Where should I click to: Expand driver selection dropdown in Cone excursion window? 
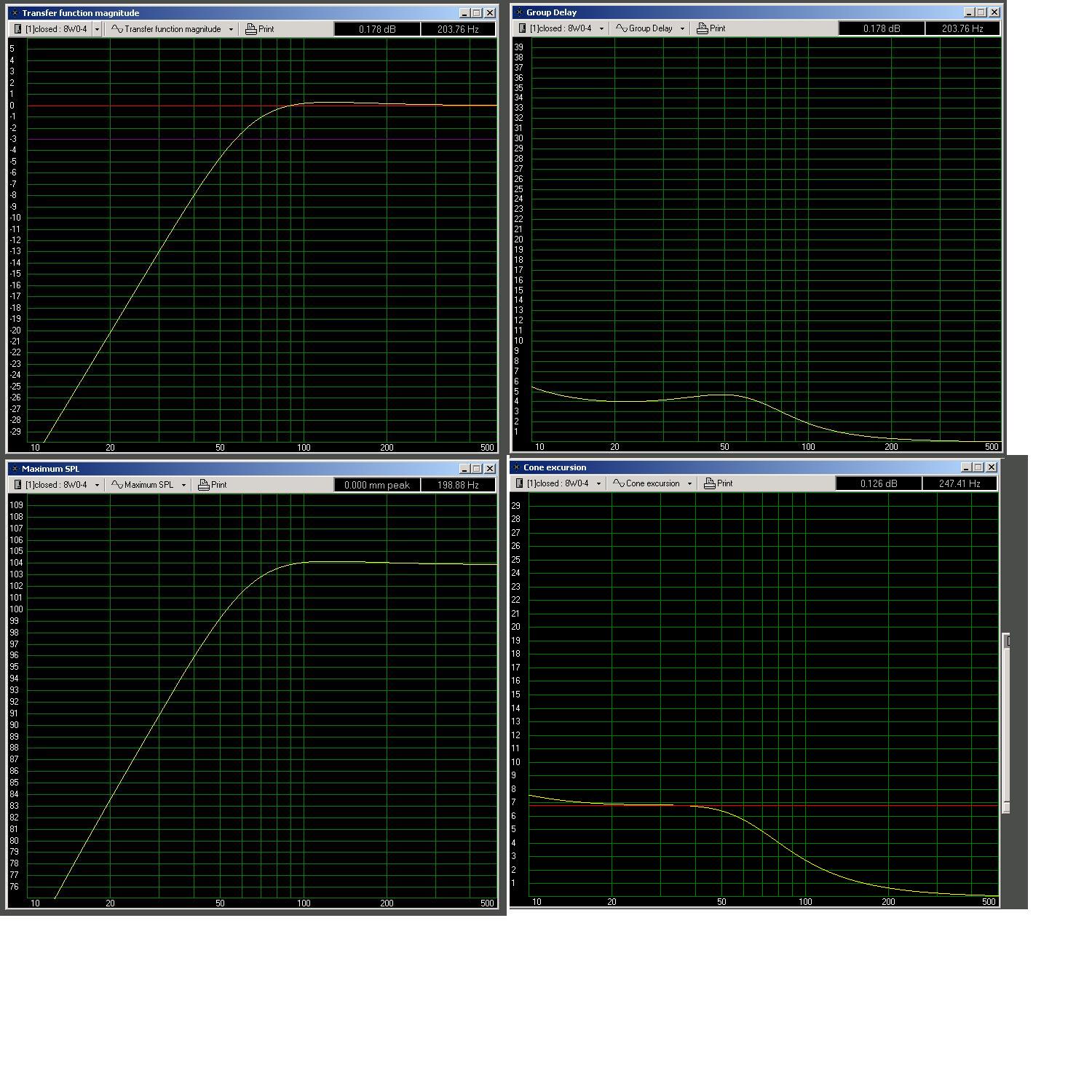click(598, 483)
